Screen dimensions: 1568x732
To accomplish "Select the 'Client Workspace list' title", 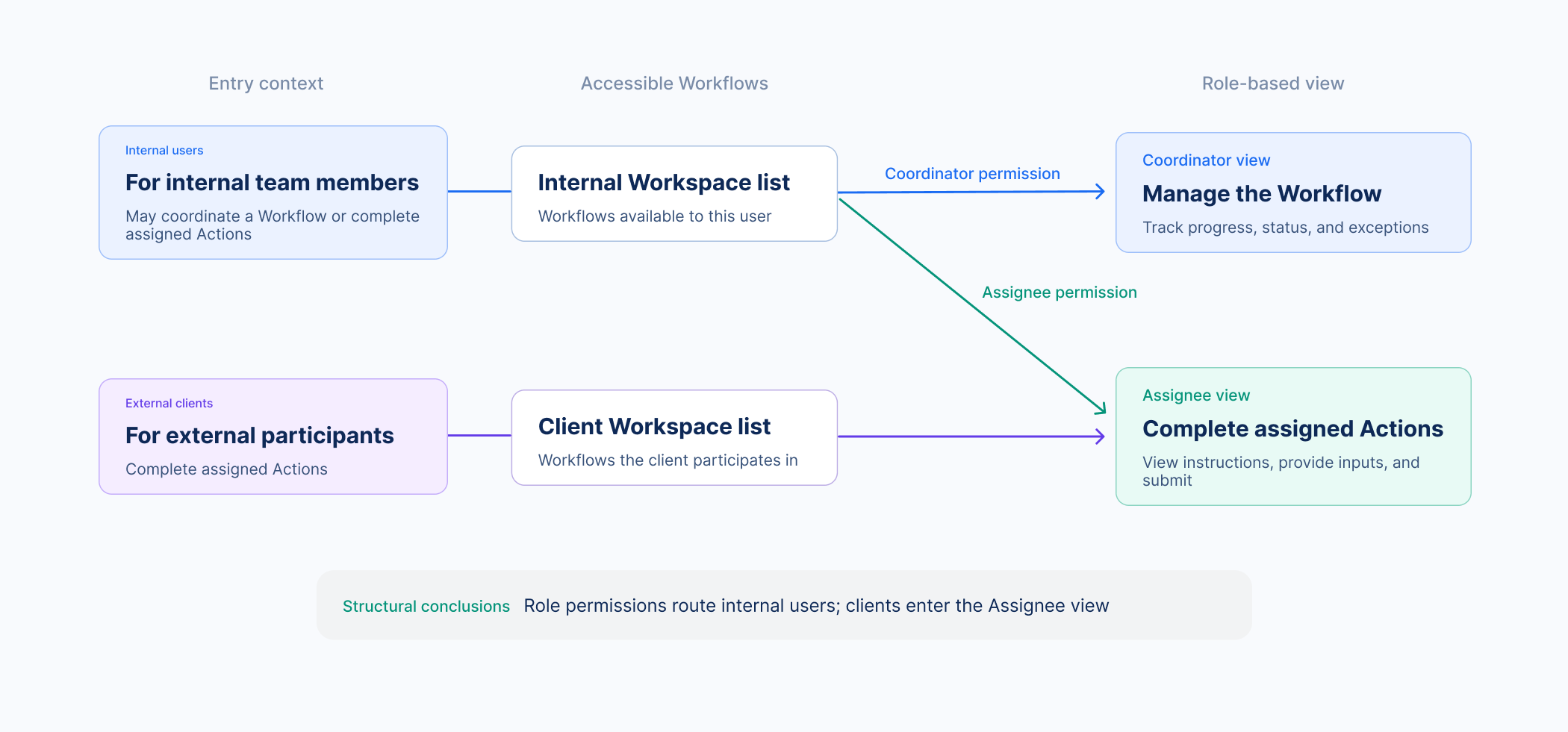I will tap(654, 426).
